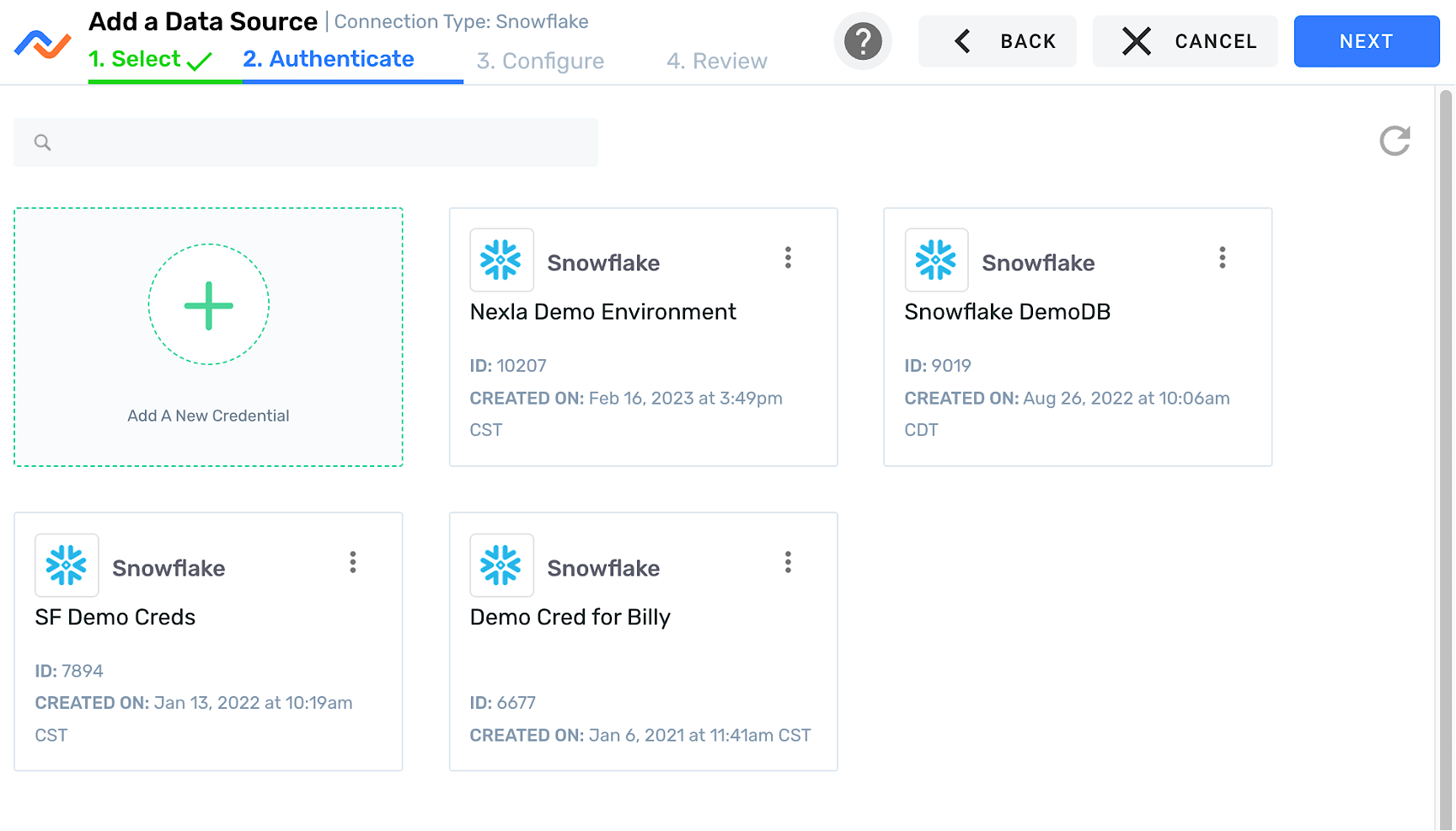Open three-dot menu for Demo Cred for Billy
Image resolution: width=1456 pixels, height=831 pixels.
coord(788,562)
